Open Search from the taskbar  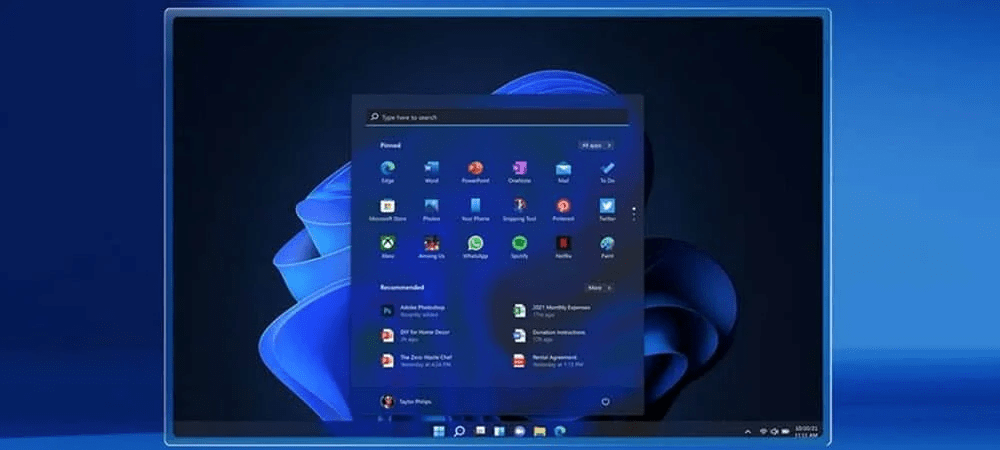[459, 432]
